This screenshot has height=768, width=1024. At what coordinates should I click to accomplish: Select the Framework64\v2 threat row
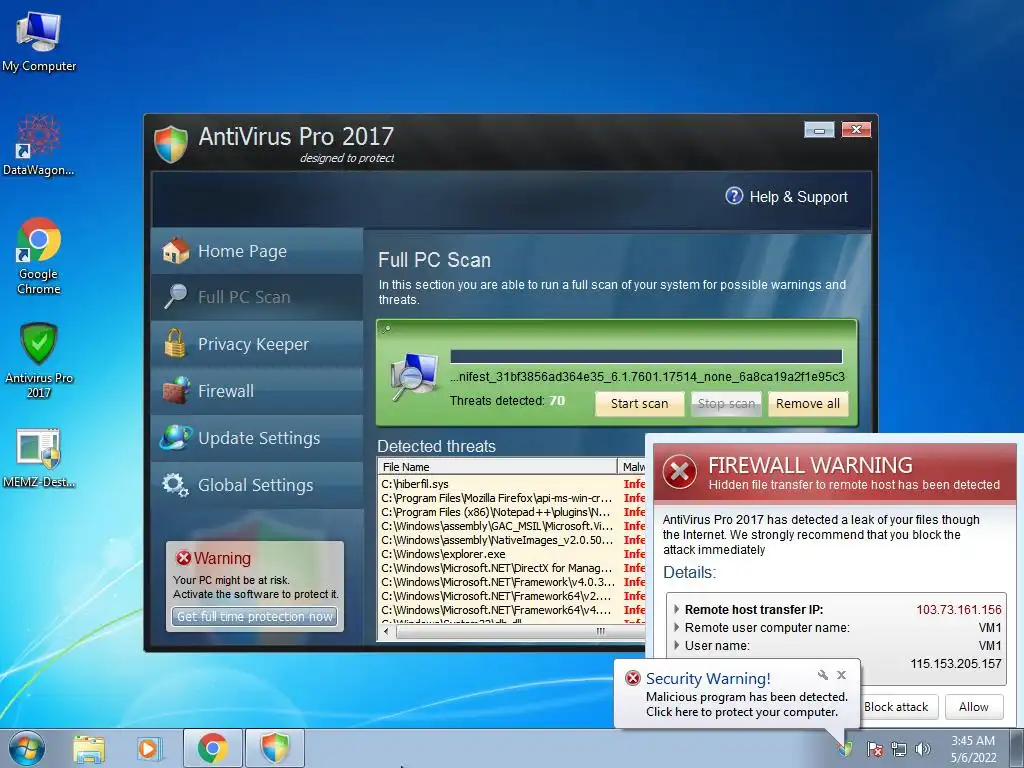coord(512,596)
